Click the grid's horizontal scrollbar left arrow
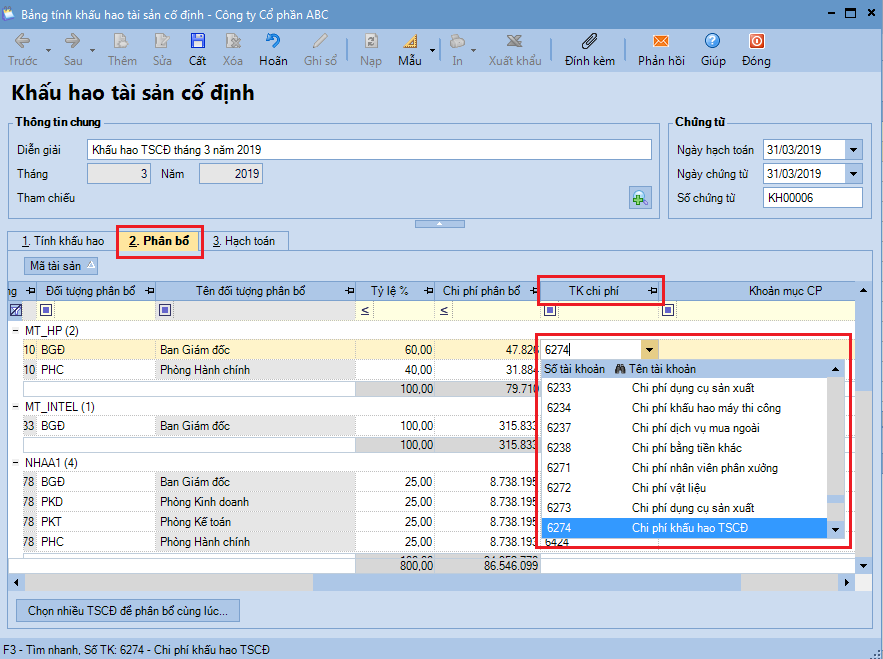Image resolution: width=883 pixels, height=659 pixels. click(16, 582)
